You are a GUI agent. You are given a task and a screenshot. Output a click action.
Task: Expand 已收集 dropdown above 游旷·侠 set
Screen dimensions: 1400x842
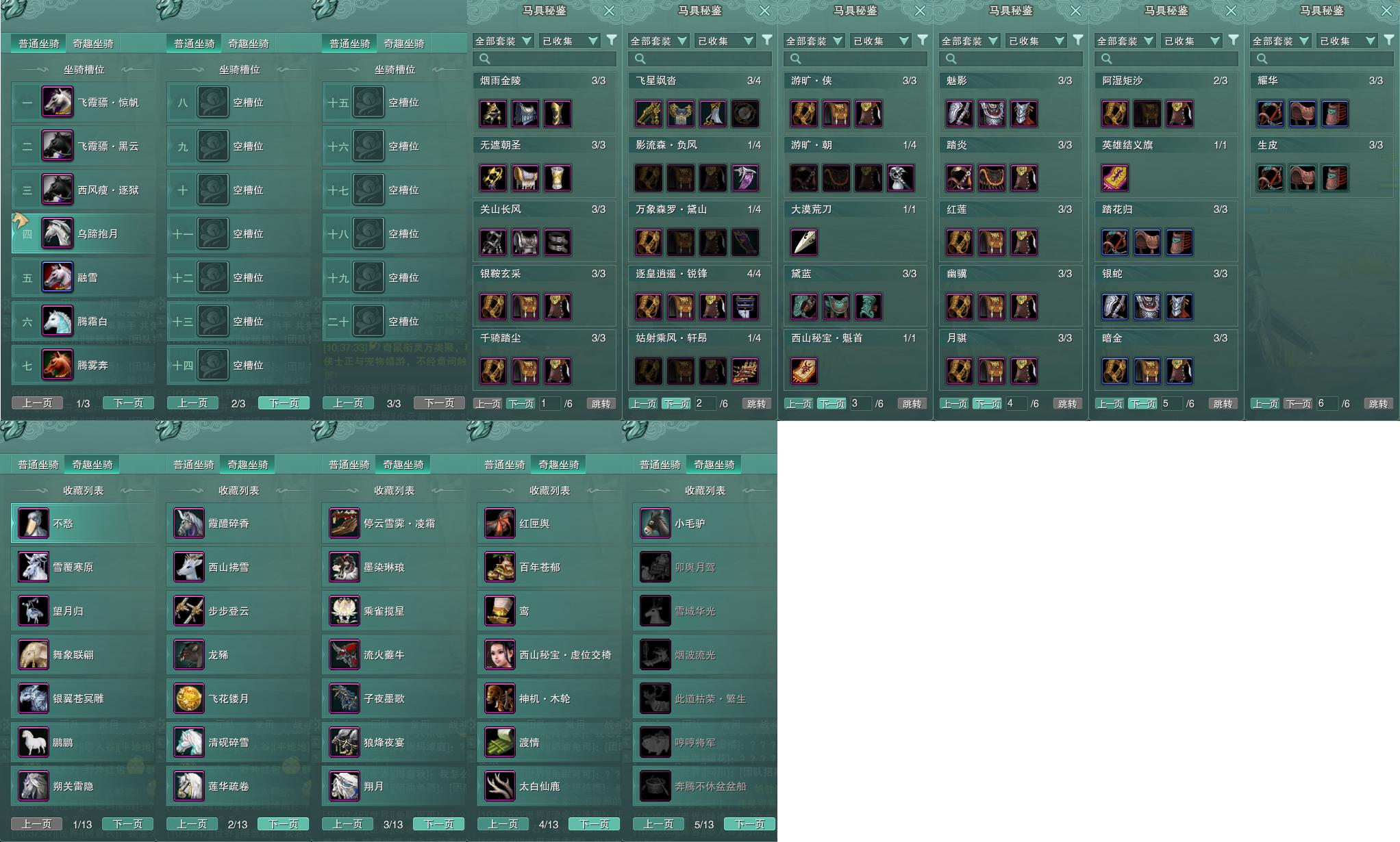tap(879, 41)
